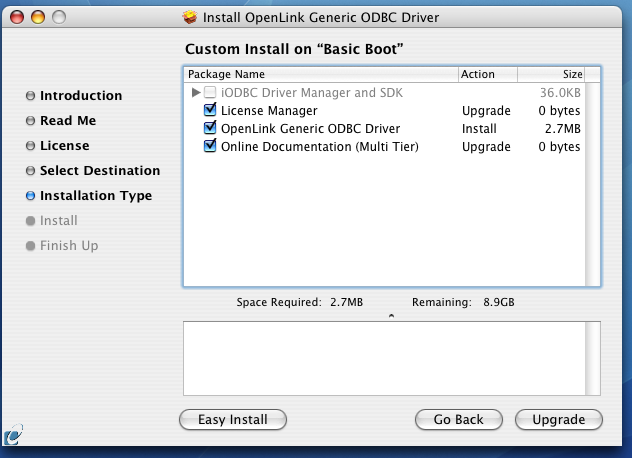
Task: Click inside the empty package description box
Action: pos(391,358)
